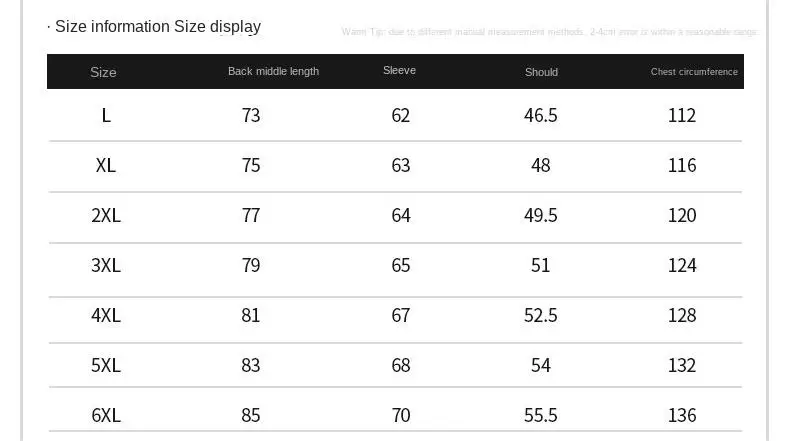
Task: Select the 3XL size row label
Action: tap(106, 265)
